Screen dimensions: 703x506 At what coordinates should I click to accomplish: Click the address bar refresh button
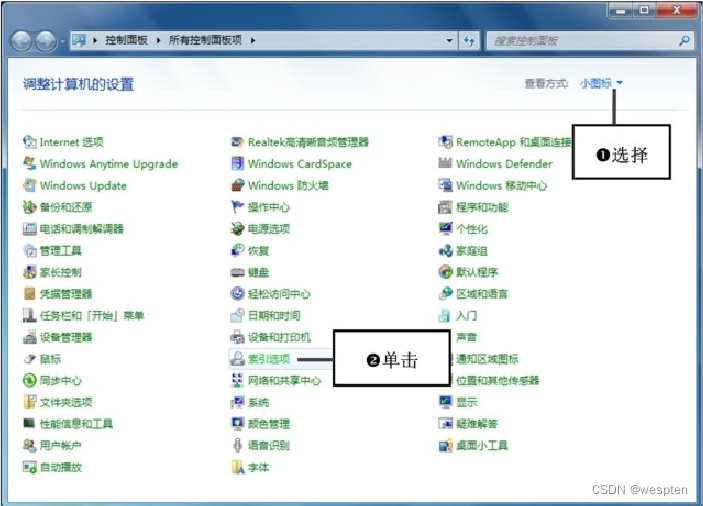469,41
